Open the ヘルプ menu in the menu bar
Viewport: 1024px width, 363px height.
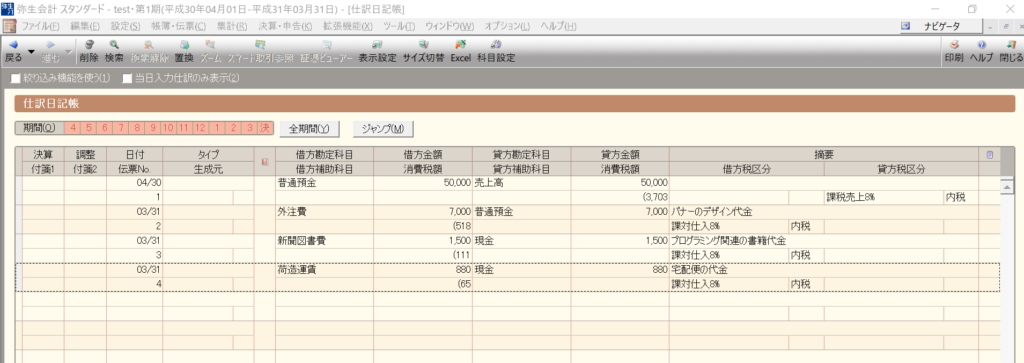(558, 26)
